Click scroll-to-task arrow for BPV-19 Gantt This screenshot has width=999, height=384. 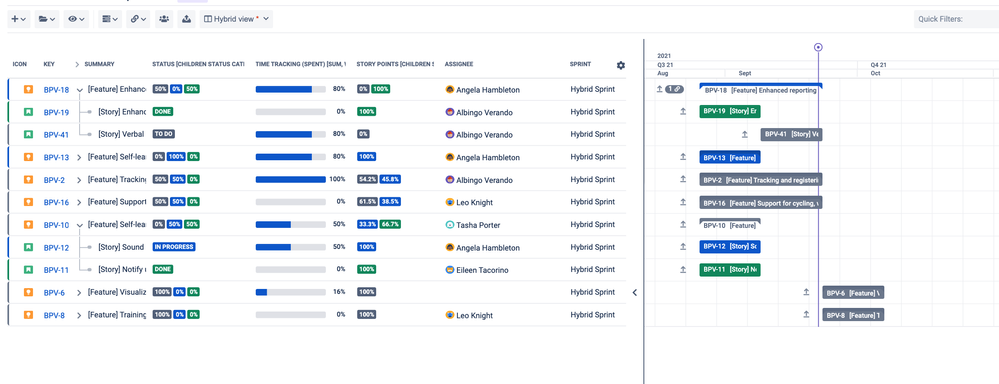683,111
